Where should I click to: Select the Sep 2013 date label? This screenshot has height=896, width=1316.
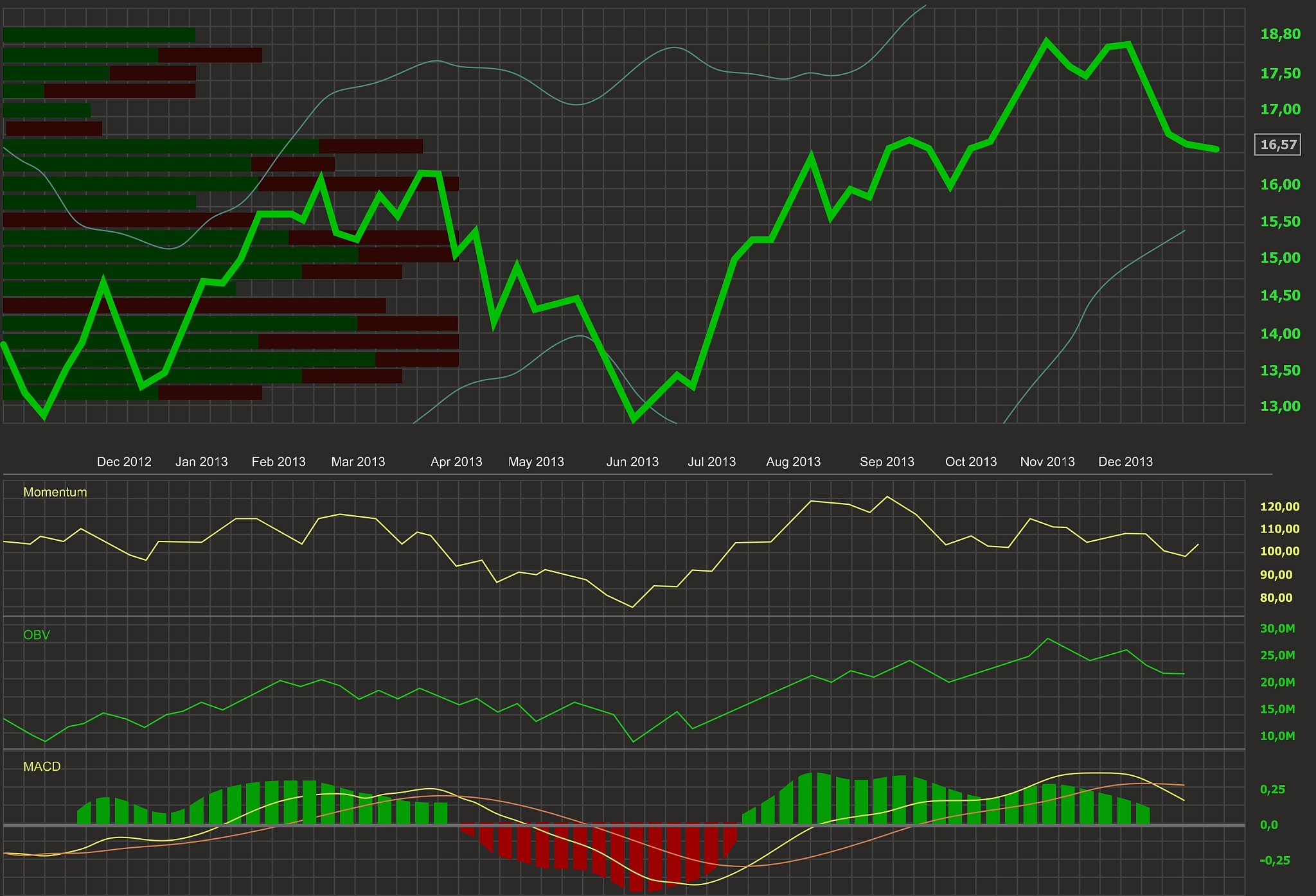[x=887, y=462]
